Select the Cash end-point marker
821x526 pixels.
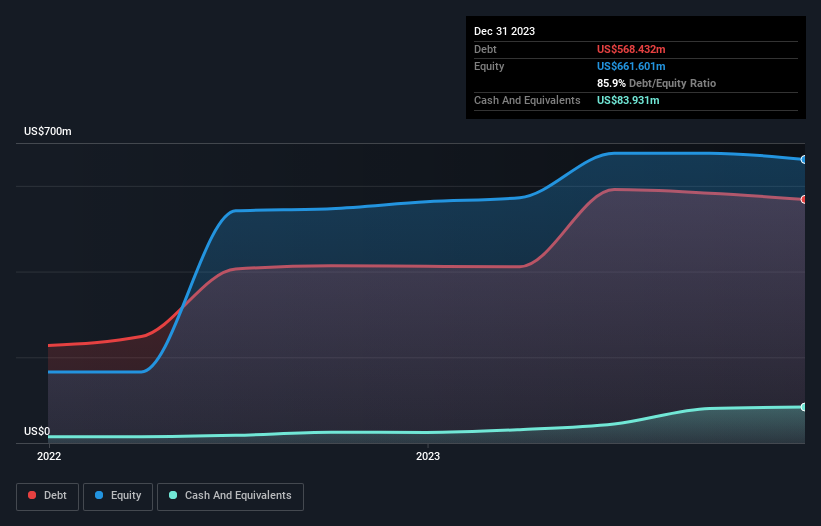pyautogui.click(x=804, y=407)
